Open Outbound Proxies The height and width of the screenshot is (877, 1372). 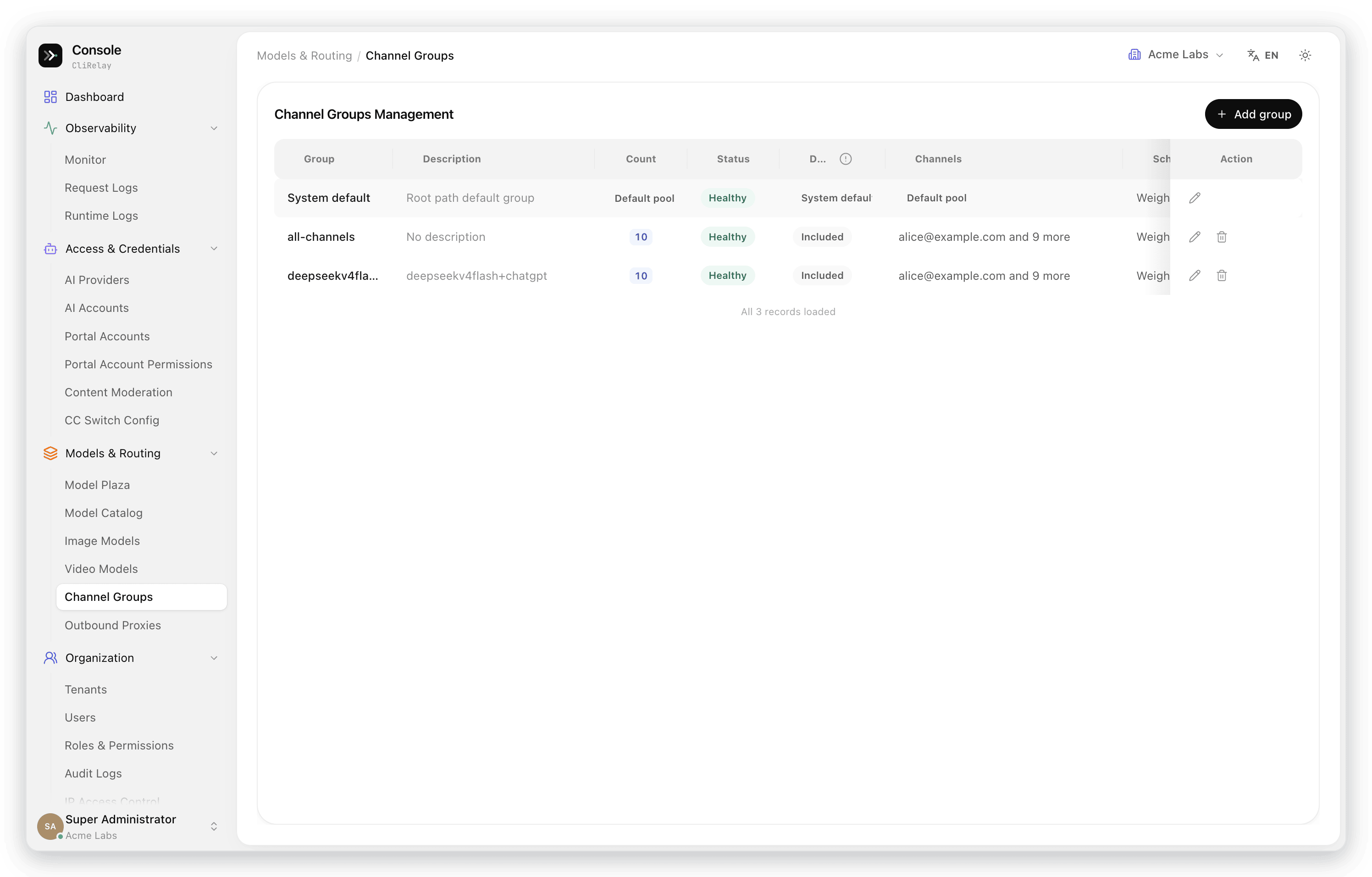[112, 626]
